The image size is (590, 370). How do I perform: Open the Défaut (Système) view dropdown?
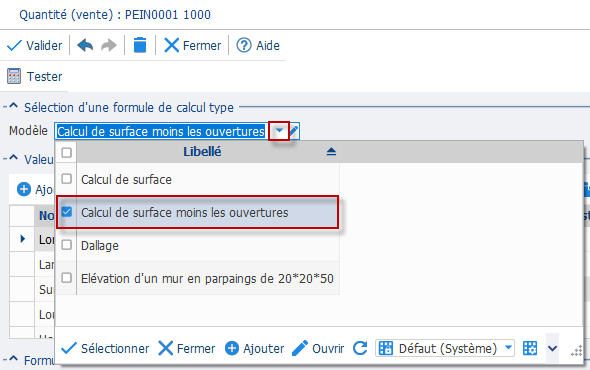tap(508, 348)
